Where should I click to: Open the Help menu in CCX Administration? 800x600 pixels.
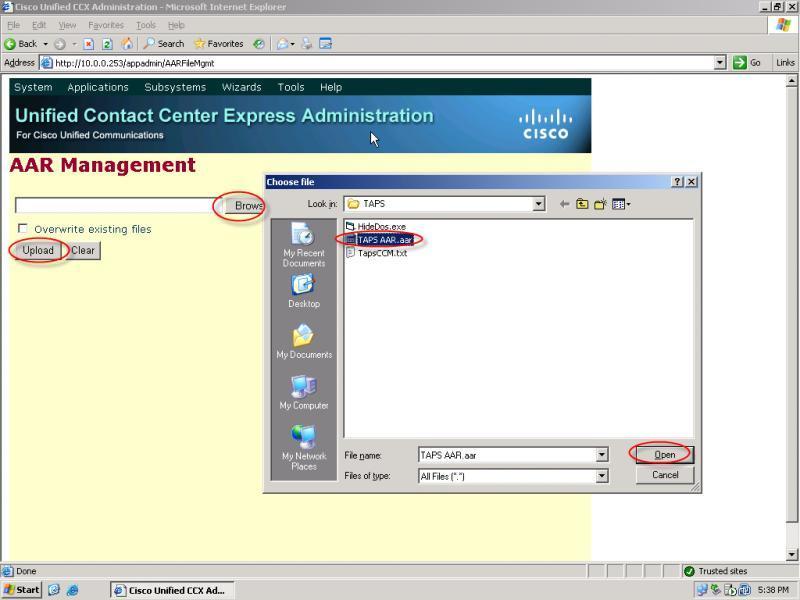pos(331,87)
